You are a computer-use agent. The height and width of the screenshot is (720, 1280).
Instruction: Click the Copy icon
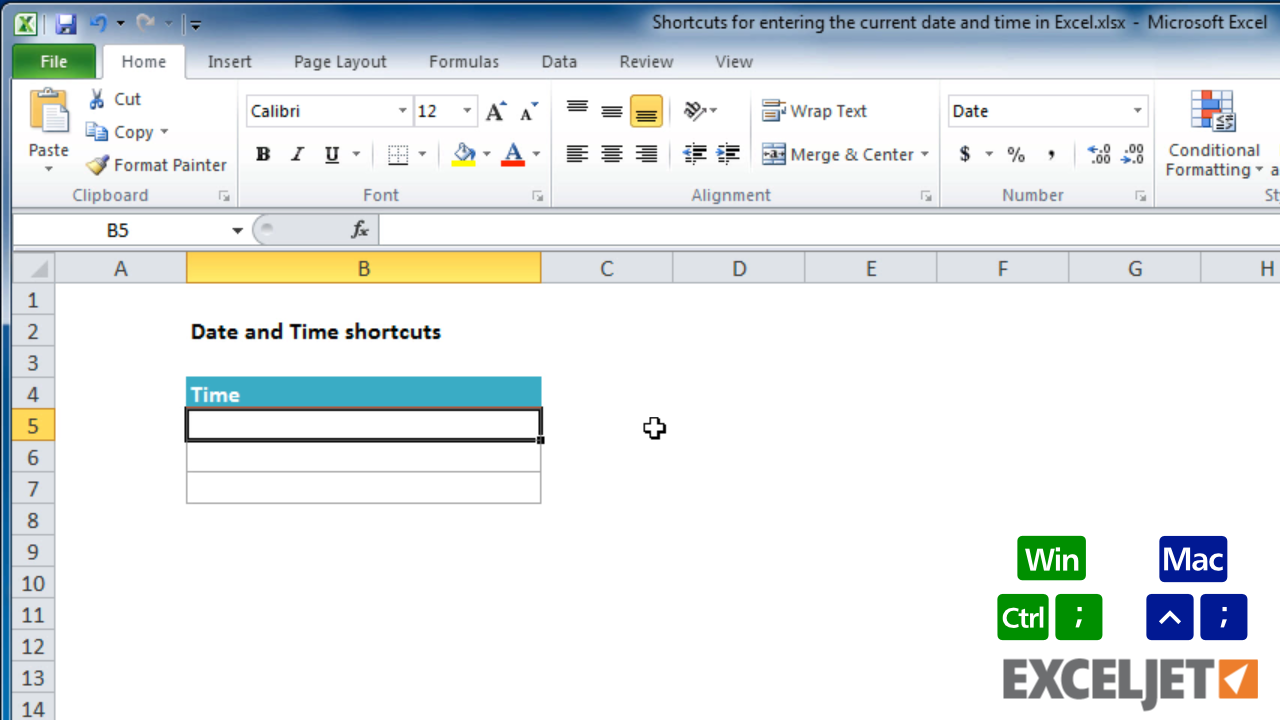(x=97, y=132)
